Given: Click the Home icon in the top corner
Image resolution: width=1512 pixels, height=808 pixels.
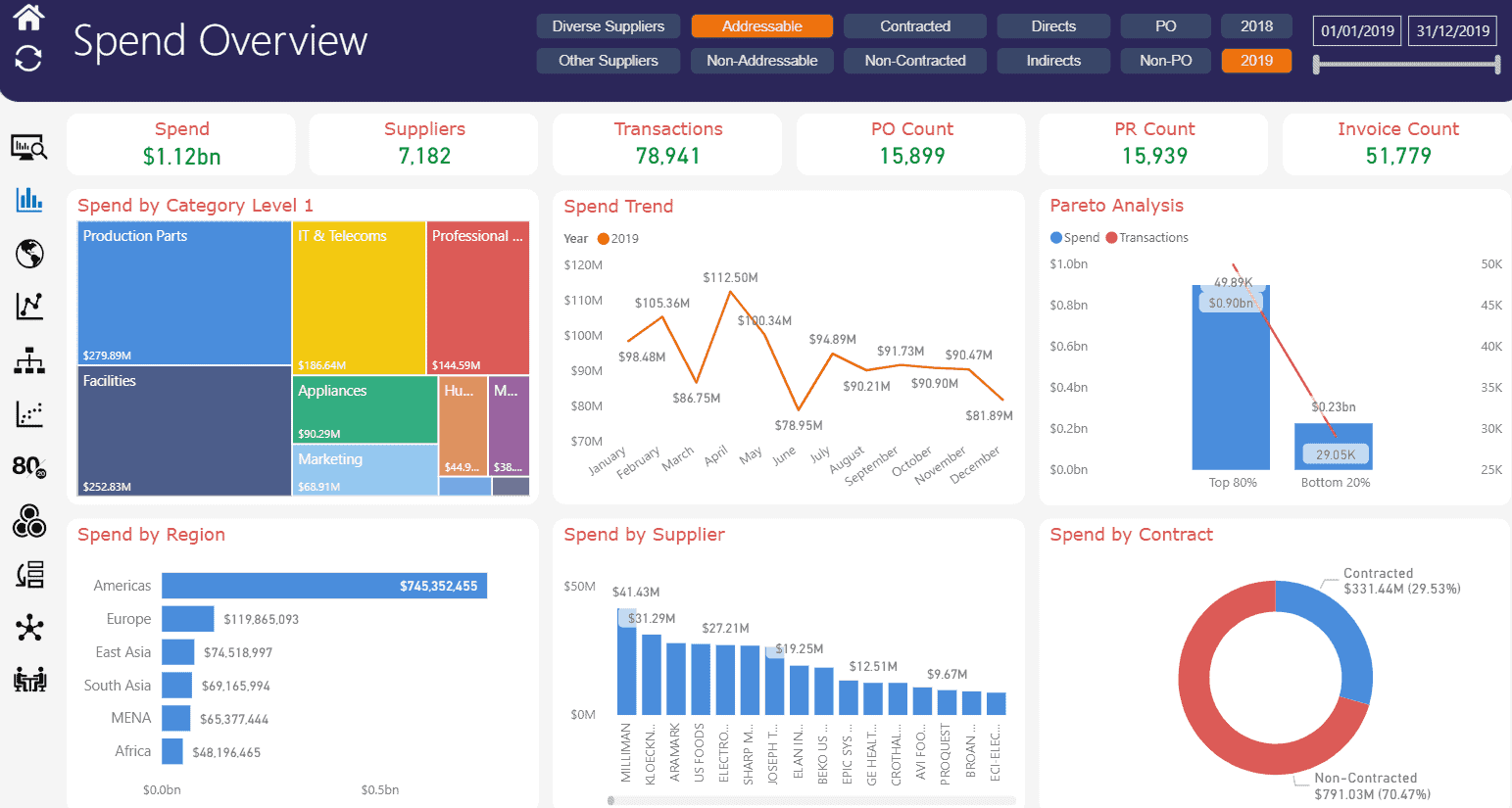Looking at the screenshot, I should (x=25, y=16).
